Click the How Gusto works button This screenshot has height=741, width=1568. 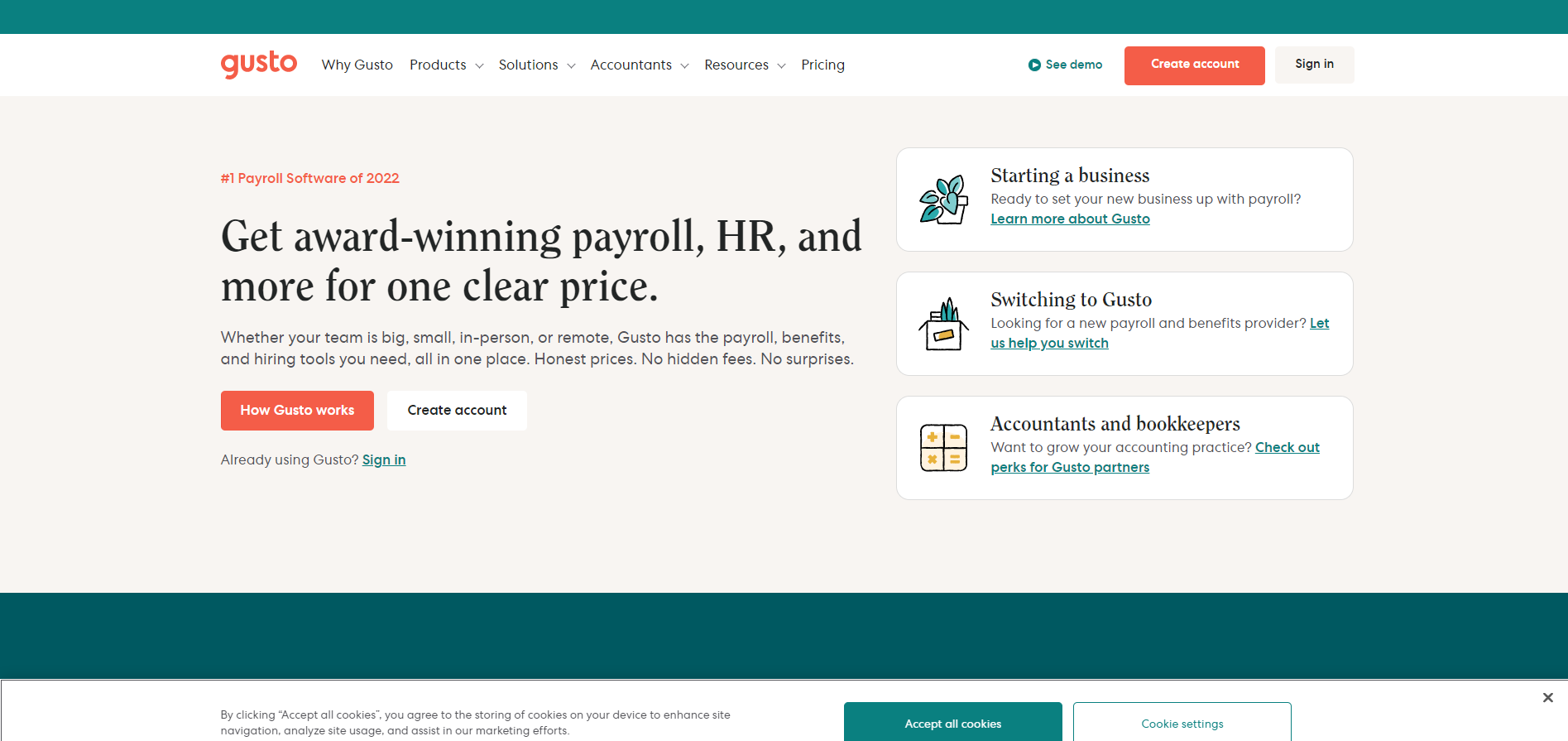[x=297, y=410]
